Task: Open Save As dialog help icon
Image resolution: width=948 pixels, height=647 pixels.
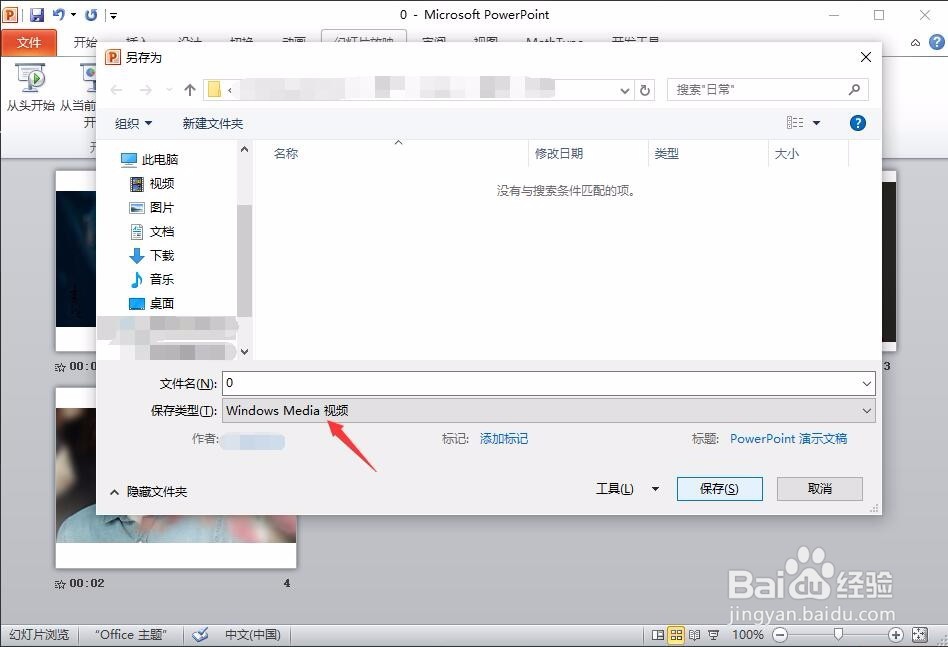Action: (x=857, y=123)
